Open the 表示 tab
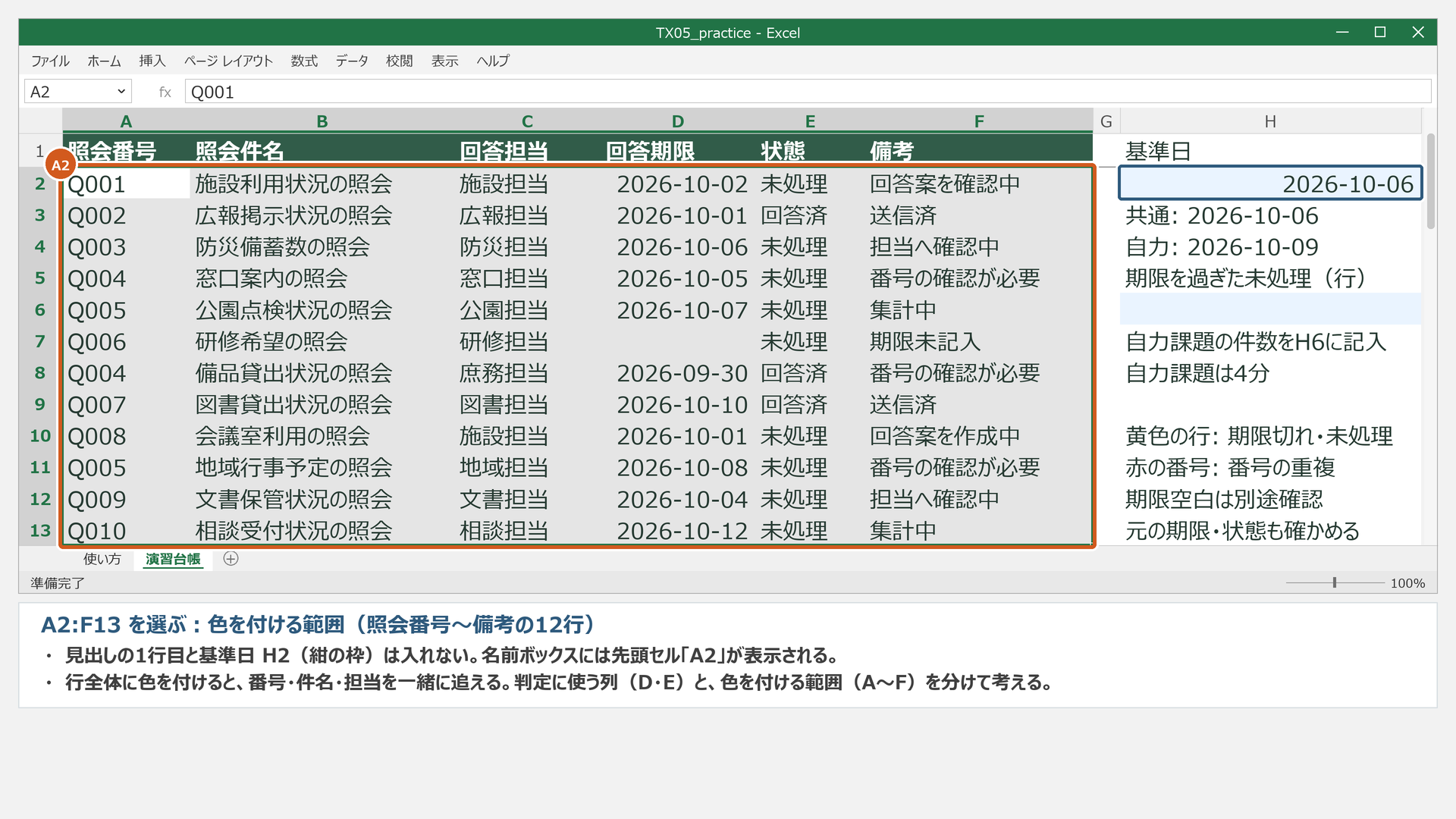 coord(445,61)
